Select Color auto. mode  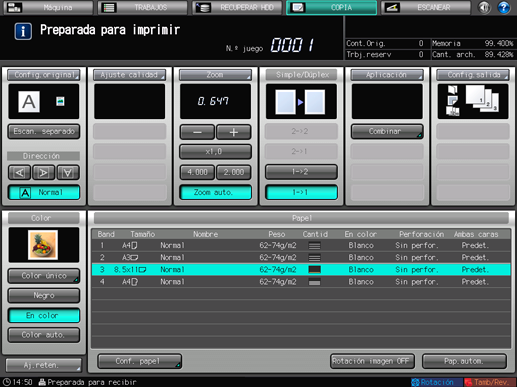(x=44, y=335)
